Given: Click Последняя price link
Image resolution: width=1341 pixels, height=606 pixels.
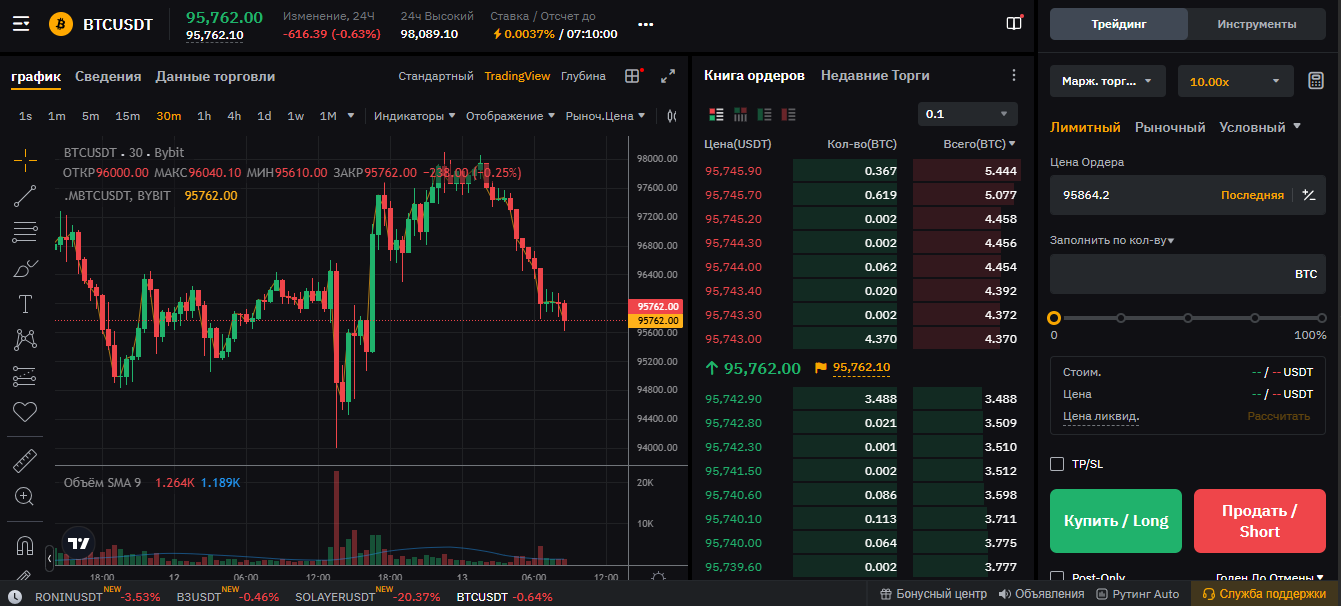Looking at the screenshot, I should (x=1252, y=195).
